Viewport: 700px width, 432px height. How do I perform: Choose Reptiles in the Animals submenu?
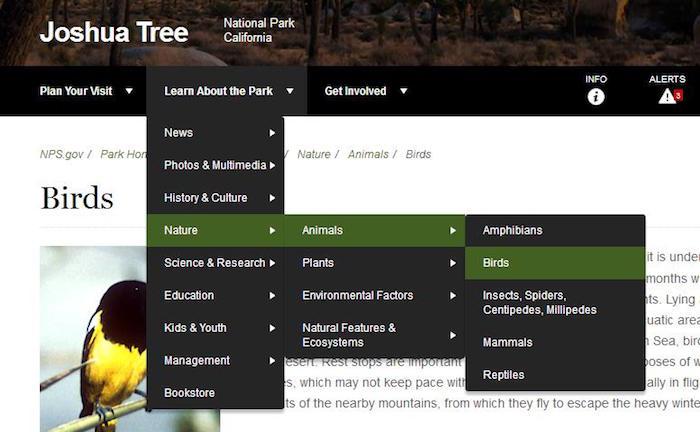coord(555,375)
